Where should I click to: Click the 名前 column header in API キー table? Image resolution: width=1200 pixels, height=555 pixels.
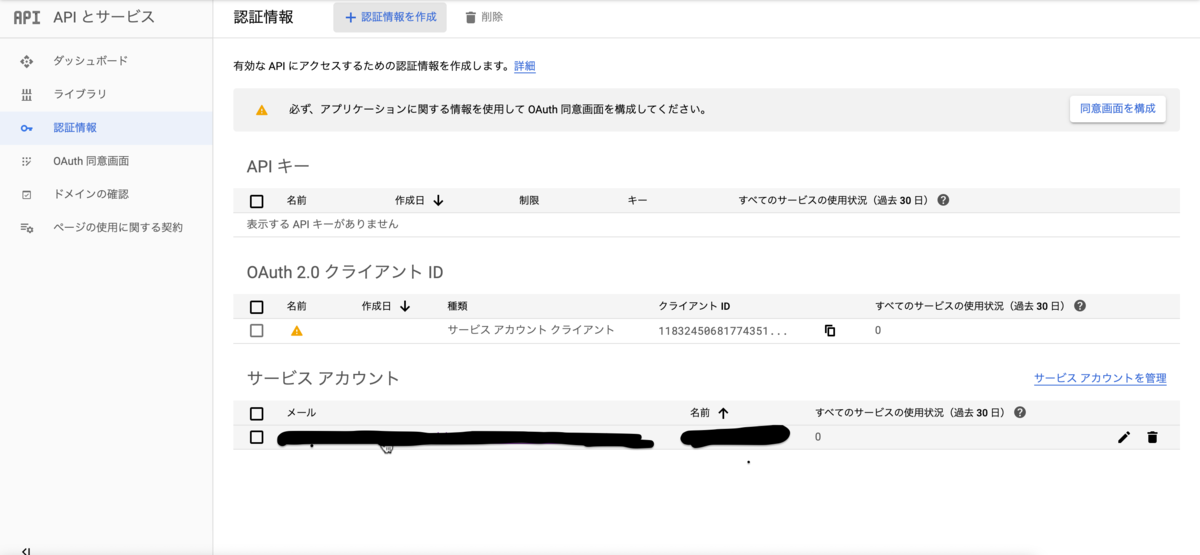[297, 200]
